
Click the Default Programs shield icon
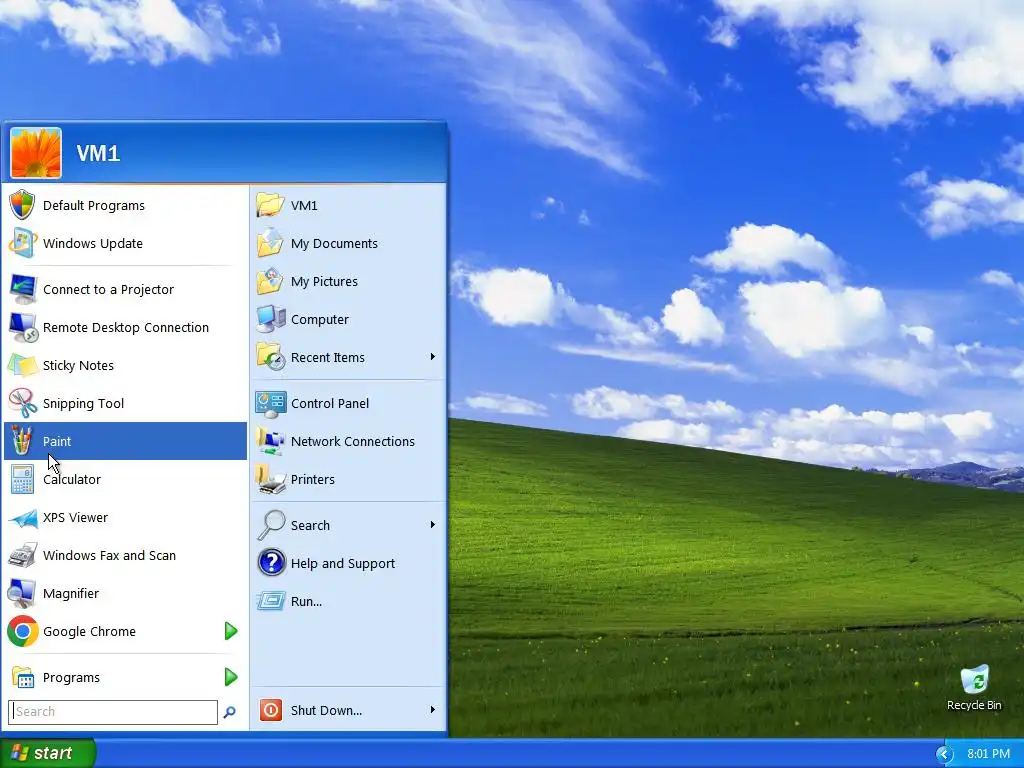22,205
